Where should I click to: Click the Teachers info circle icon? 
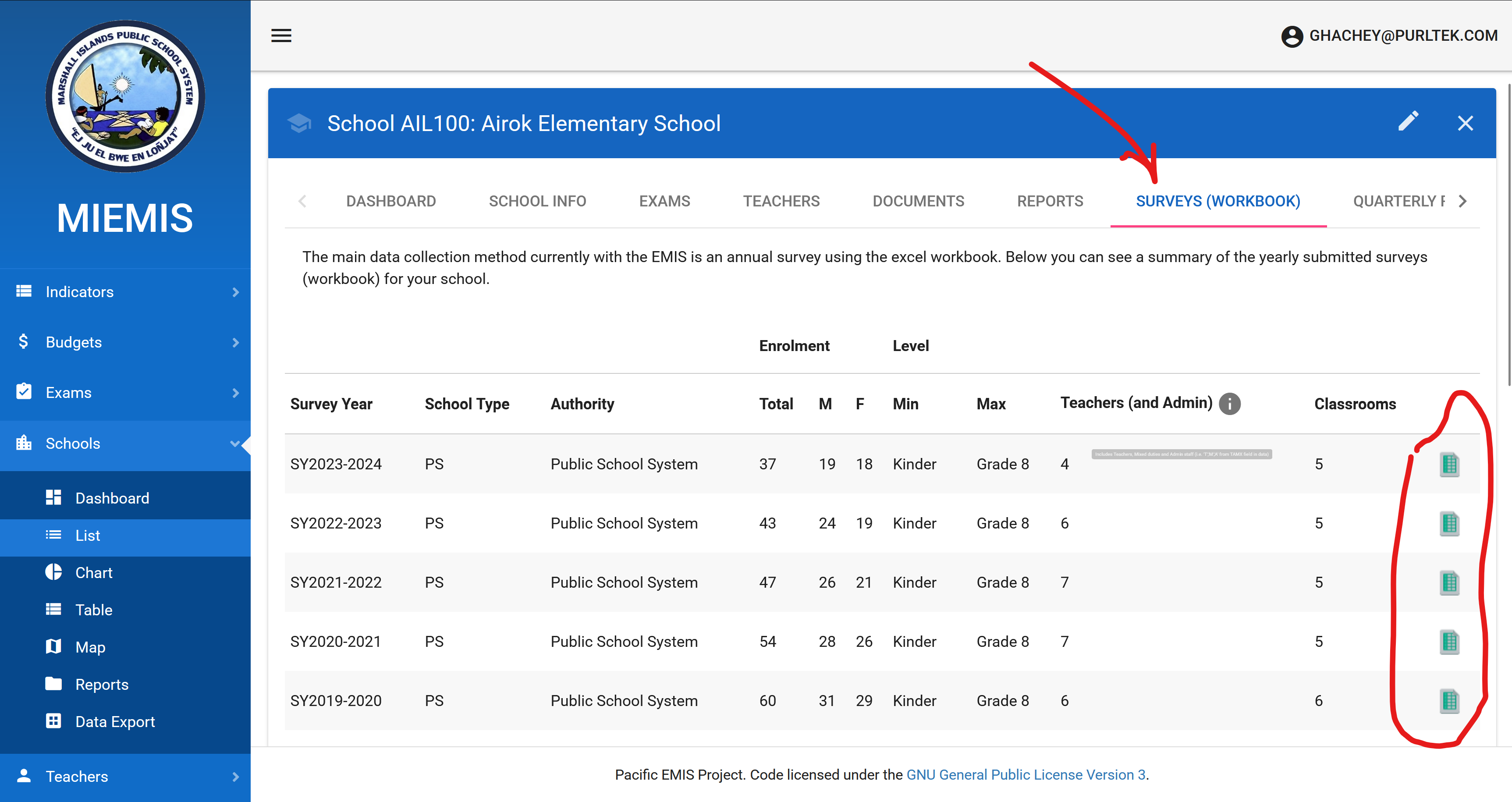[1229, 404]
